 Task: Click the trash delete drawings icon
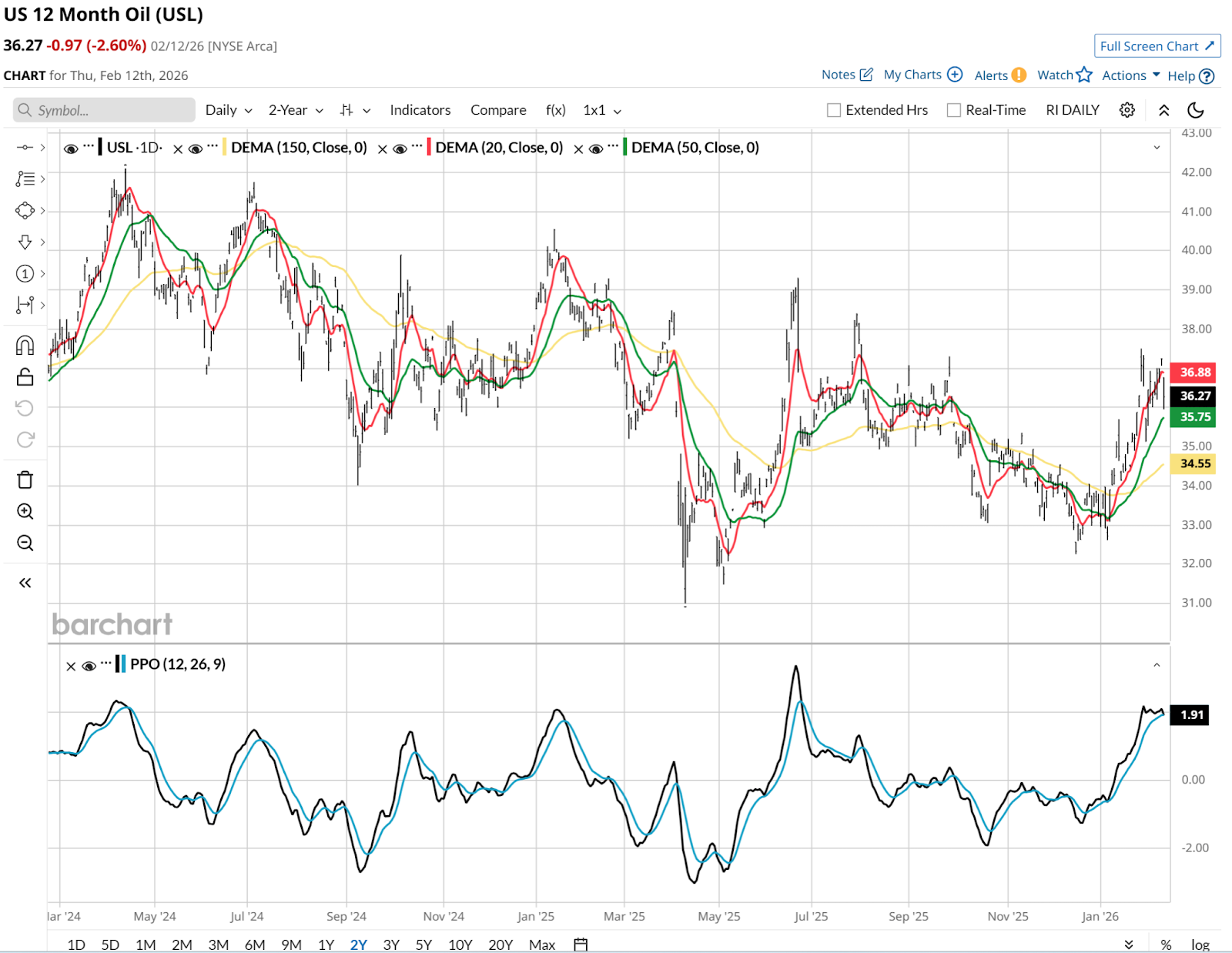(x=25, y=480)
